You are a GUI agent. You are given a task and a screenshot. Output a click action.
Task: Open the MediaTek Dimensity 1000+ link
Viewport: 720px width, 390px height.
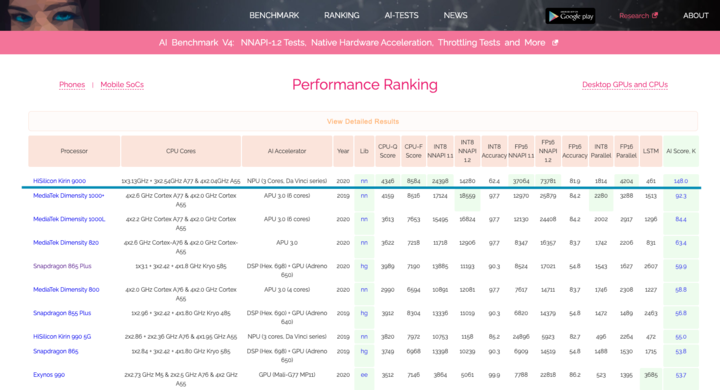click(x=68, y=196)
